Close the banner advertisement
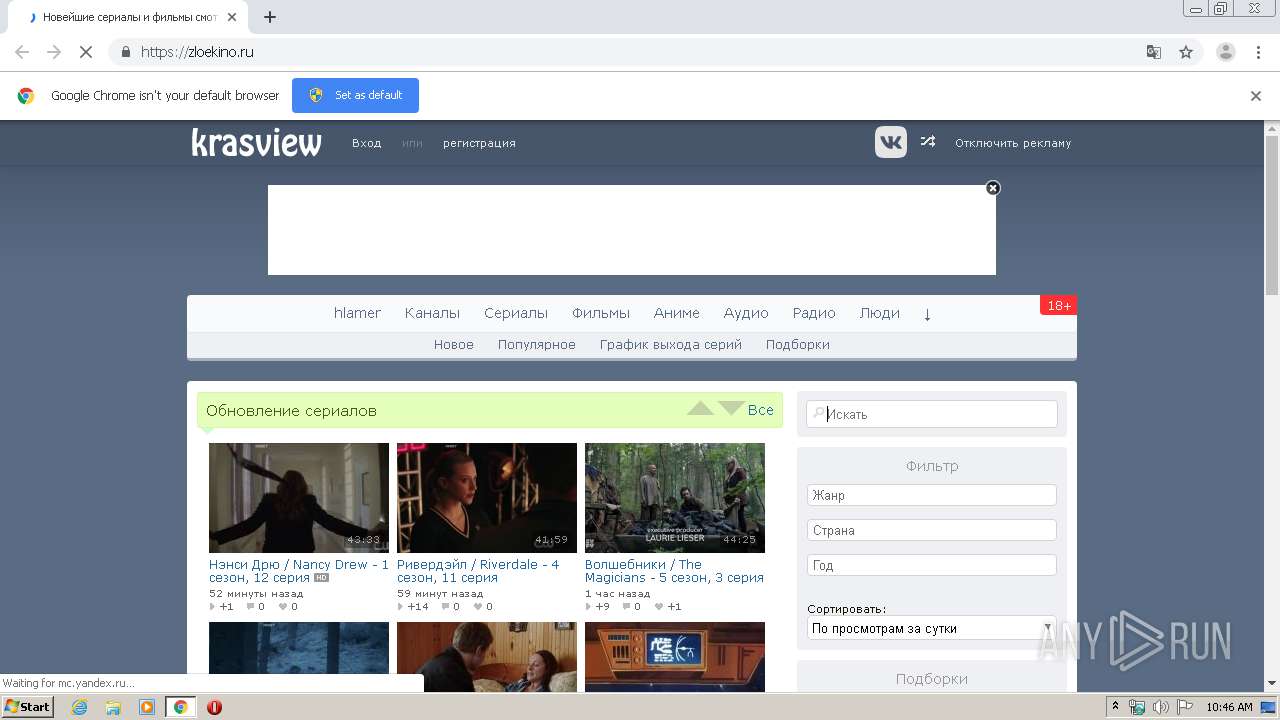Image resolution: width=1280 pixels, height=720 pixels. point(993,188)
